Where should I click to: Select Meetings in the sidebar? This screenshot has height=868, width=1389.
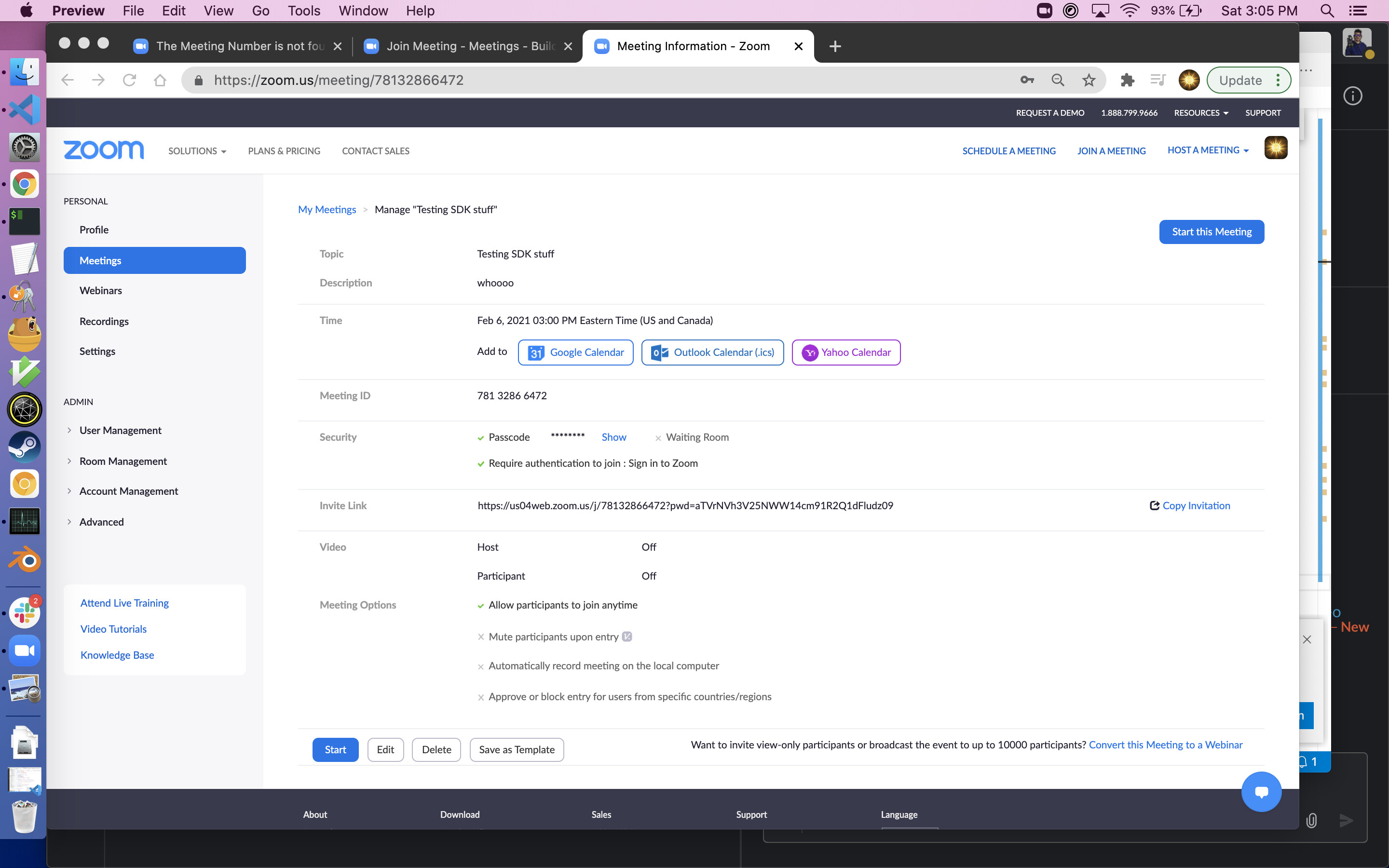[154, 260]
